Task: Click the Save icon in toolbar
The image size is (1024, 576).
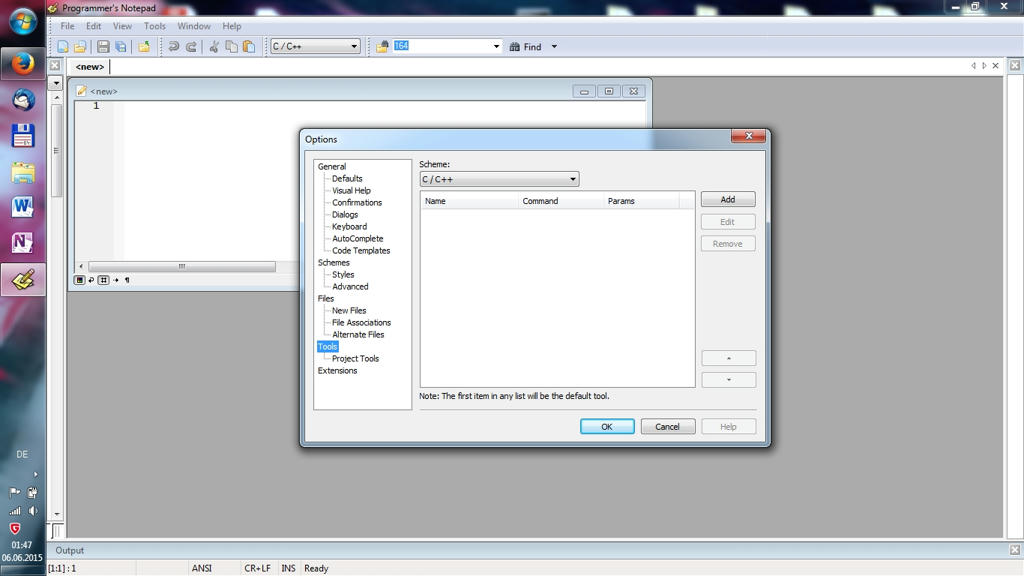Action: point(103,47)
